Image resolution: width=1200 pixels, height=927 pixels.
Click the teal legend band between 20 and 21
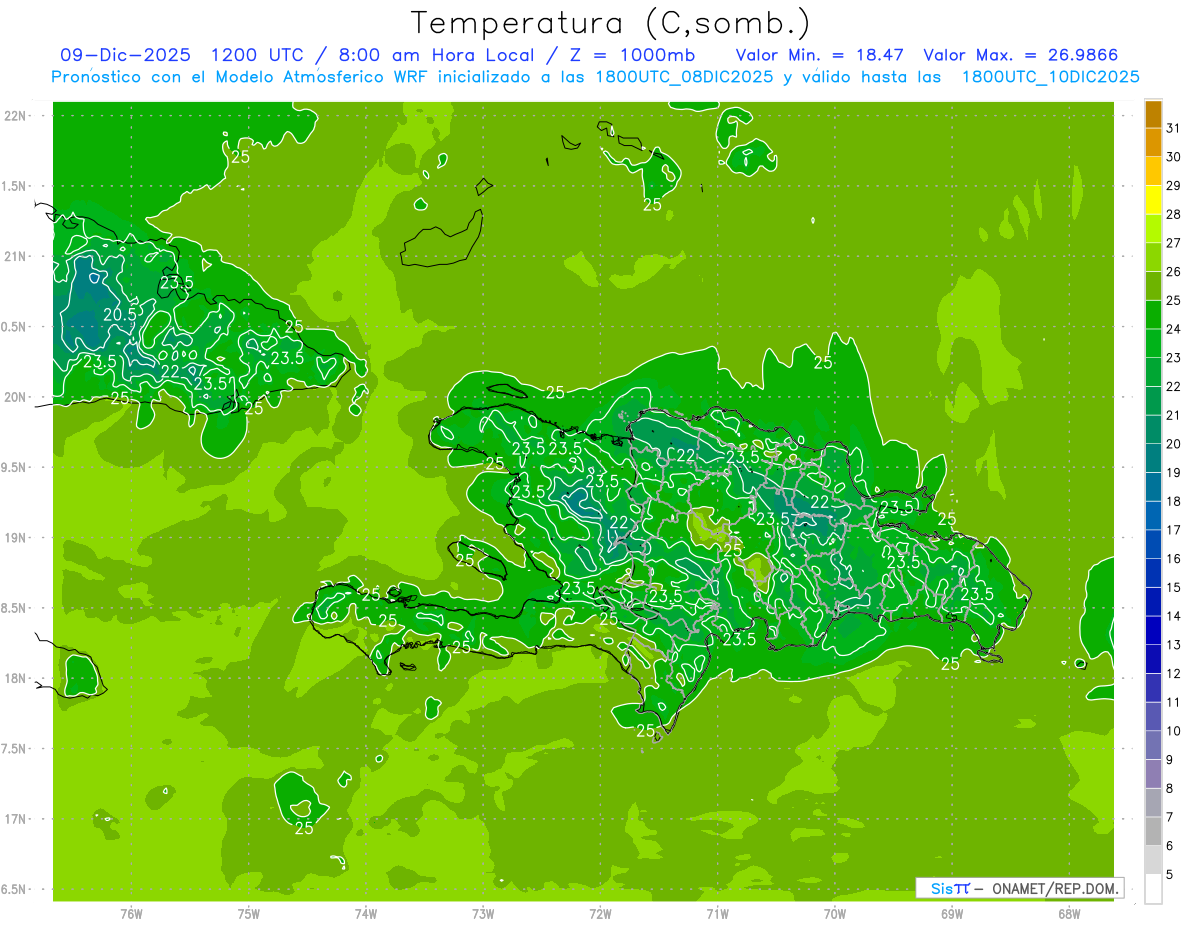pyautogui.click(x=1153, y=429)
